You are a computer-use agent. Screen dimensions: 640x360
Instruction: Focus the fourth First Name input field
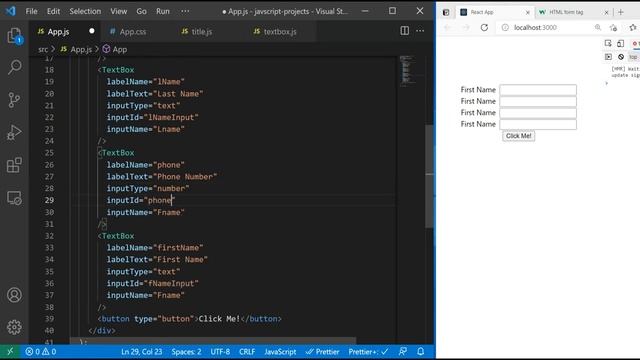pos(538,124)
